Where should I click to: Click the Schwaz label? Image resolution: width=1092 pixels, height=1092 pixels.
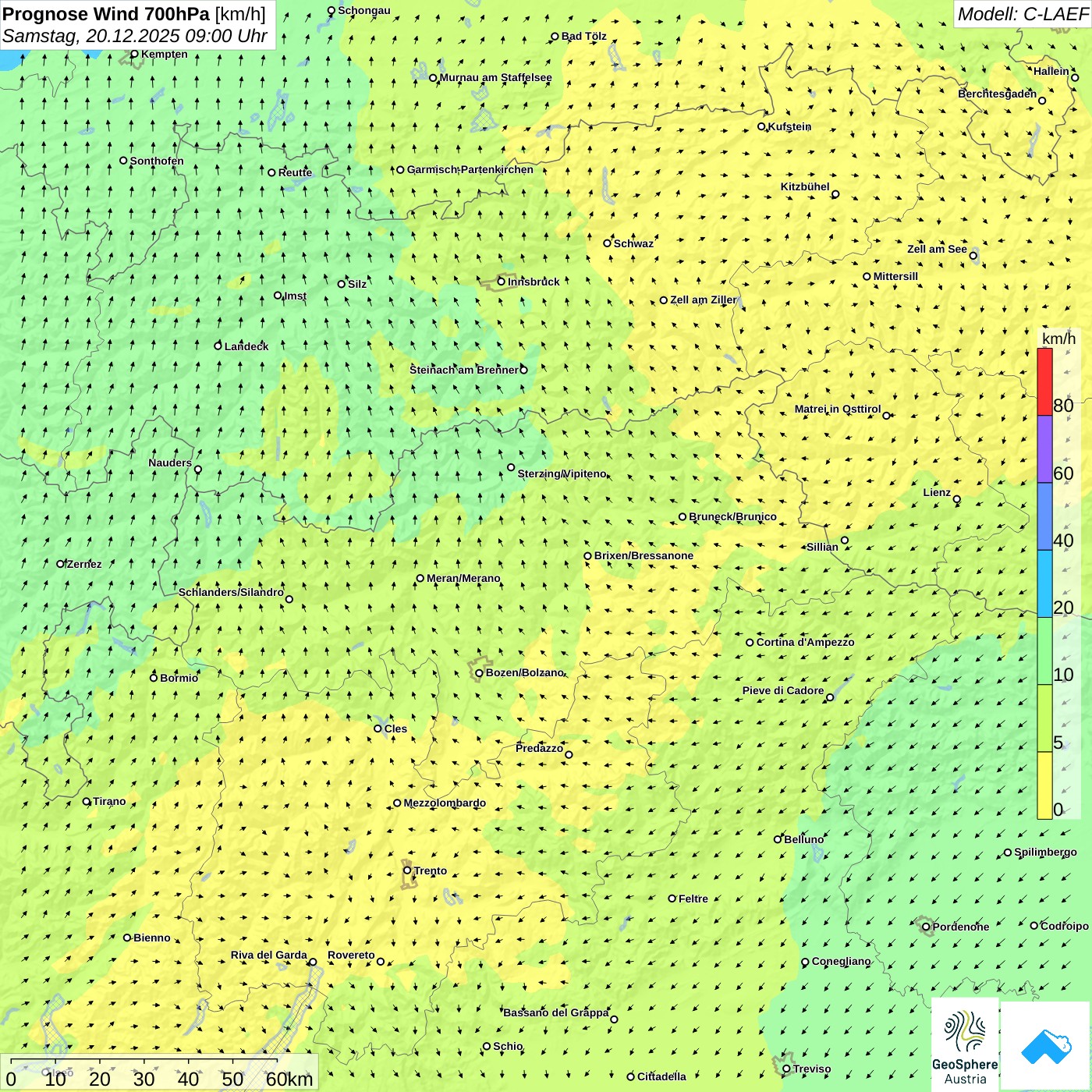[633, 243]
